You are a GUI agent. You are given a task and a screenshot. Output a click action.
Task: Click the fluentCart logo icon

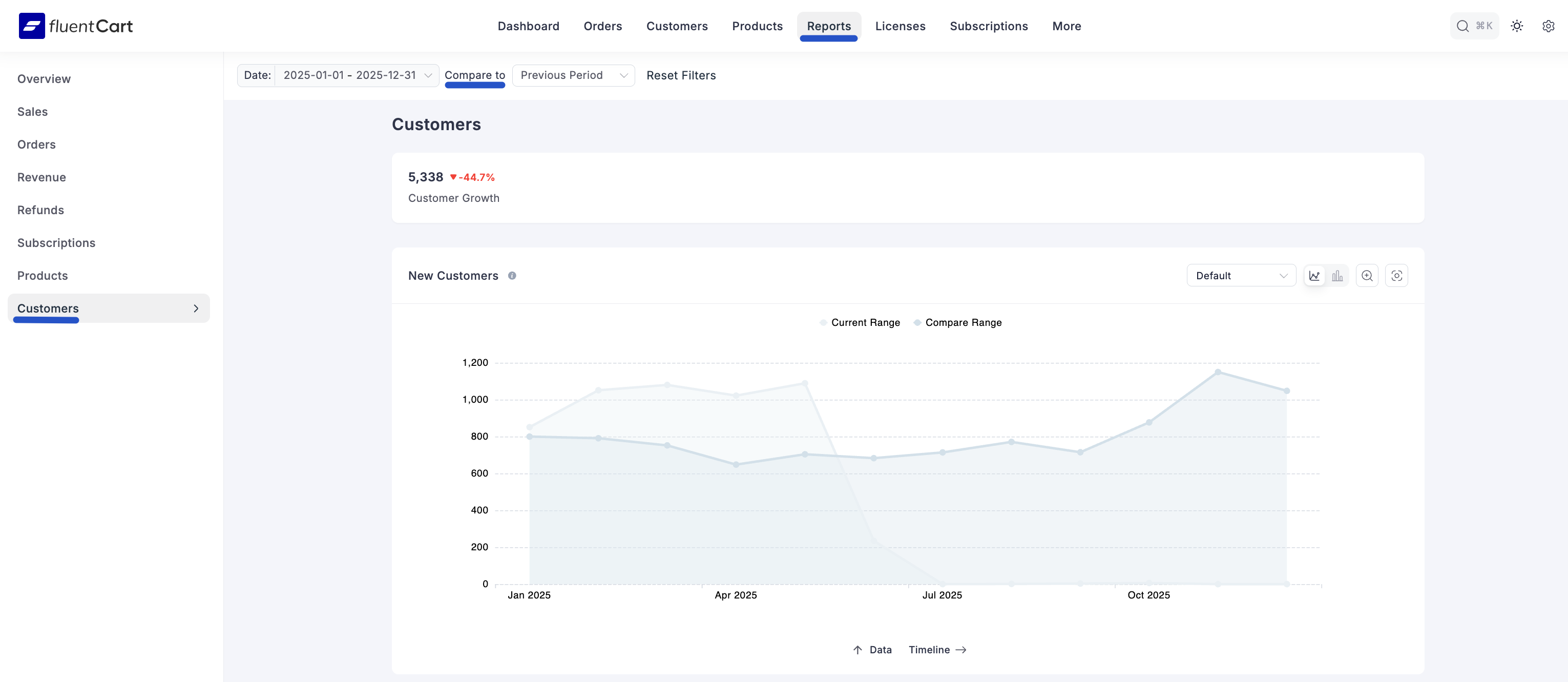tap(32, 26)
